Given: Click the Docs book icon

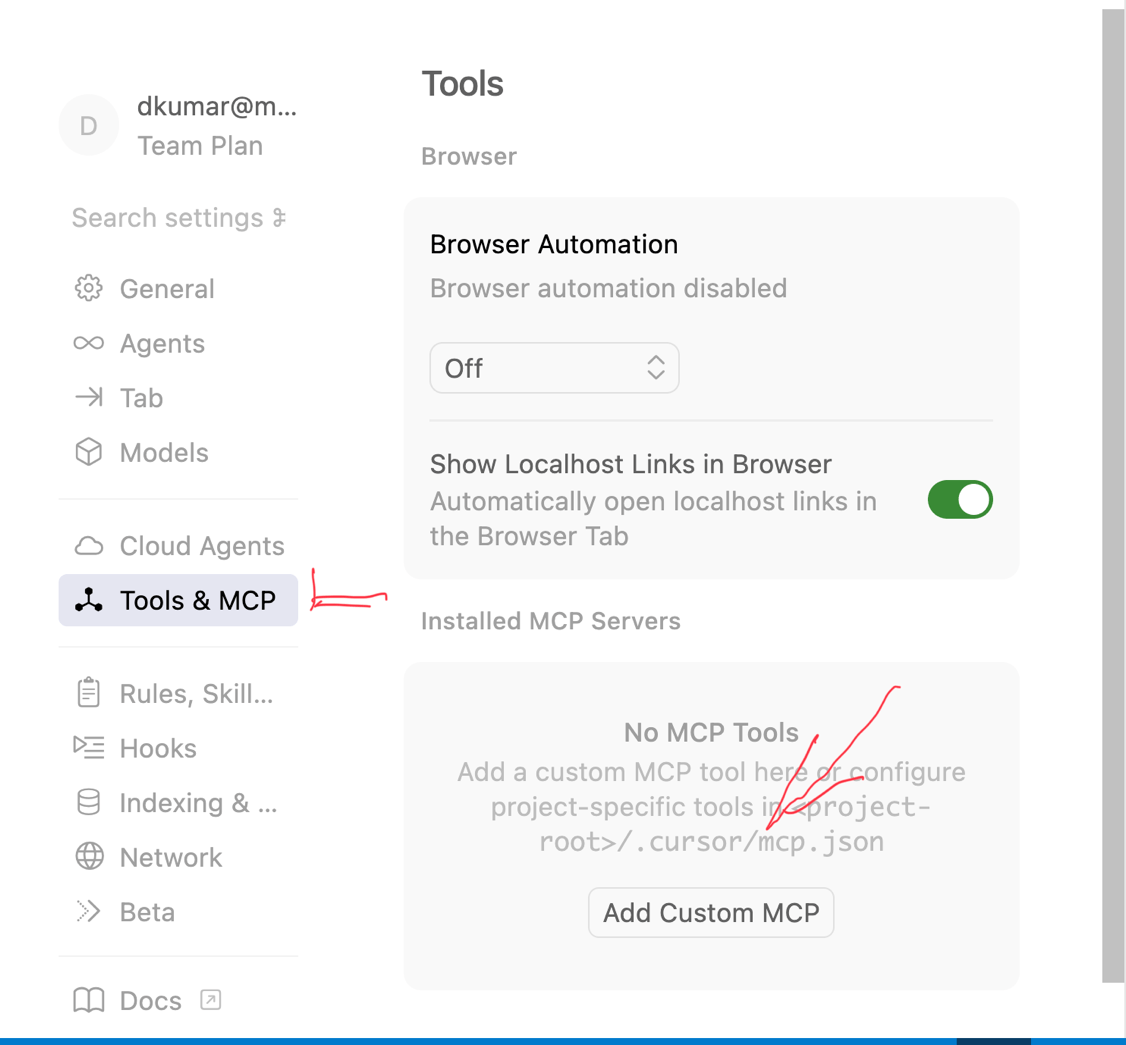Looking at the screenshot, I should tap(88, 1000).
